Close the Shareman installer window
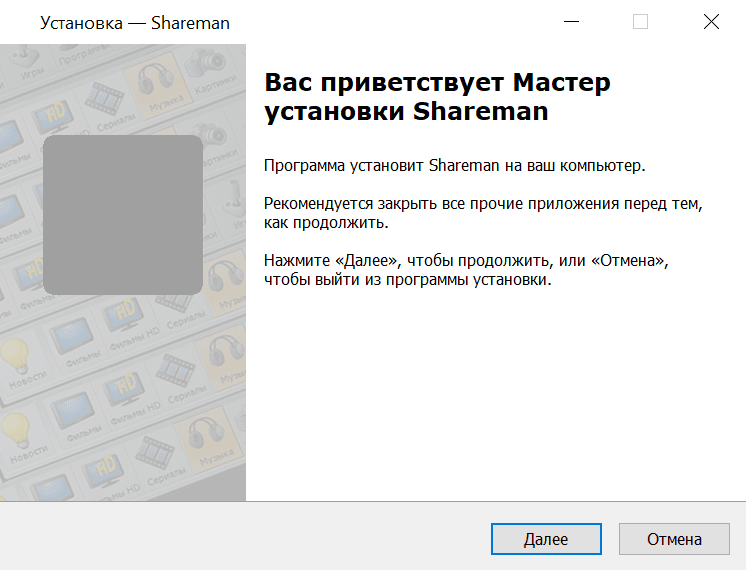The width and height of the screenshot is (746, 570). pos(711,22)
